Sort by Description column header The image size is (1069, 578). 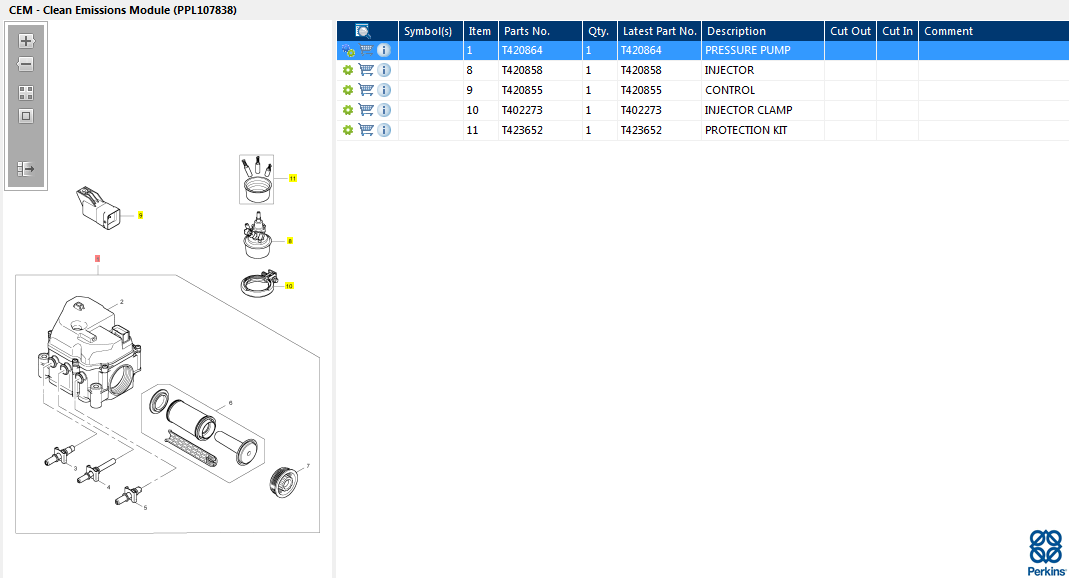click(x=763, y=31)
